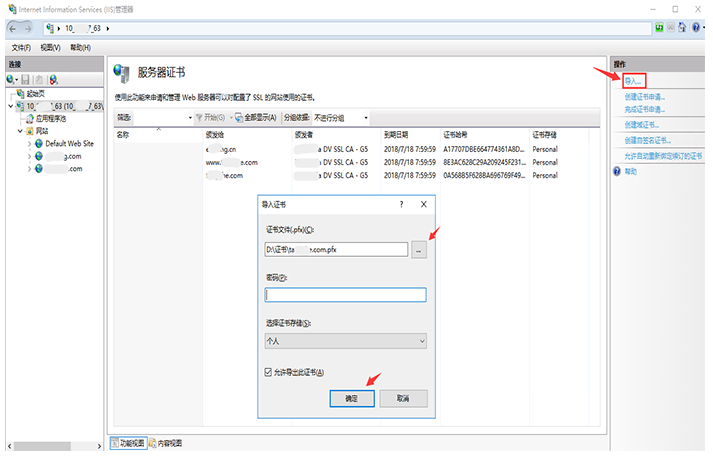Click the 帮助 help icon in actions pane
The width and height of the screenshot is (713, 459).
[616, 171]
